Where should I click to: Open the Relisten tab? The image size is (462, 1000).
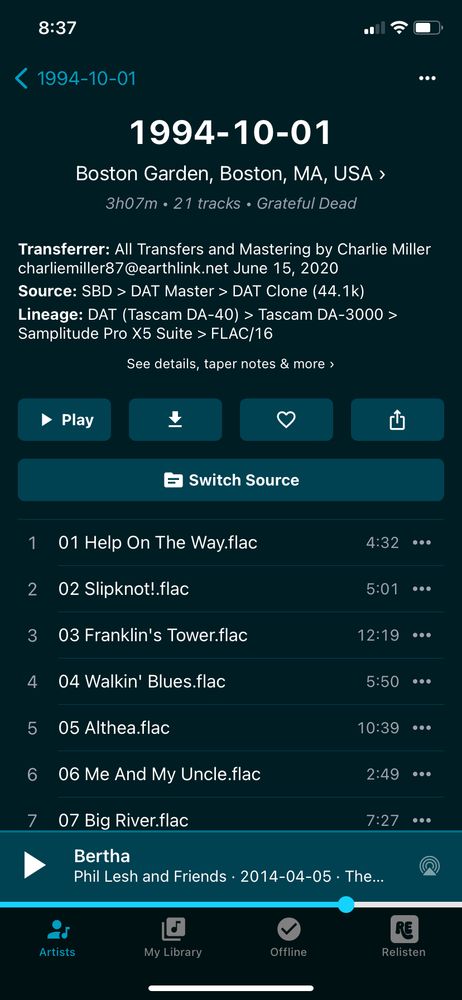tap(403, 938)
